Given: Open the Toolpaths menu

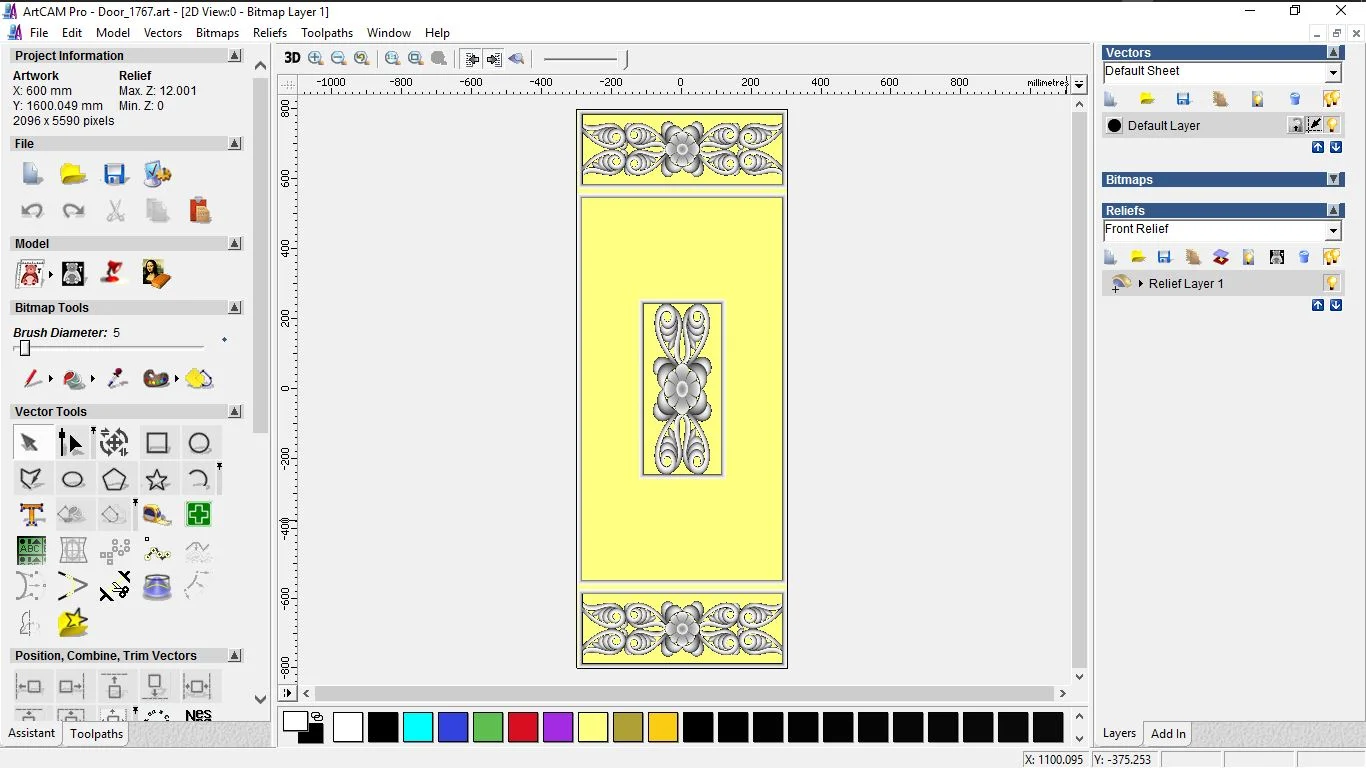Looking at the screenshot, I should coord(327,33).
